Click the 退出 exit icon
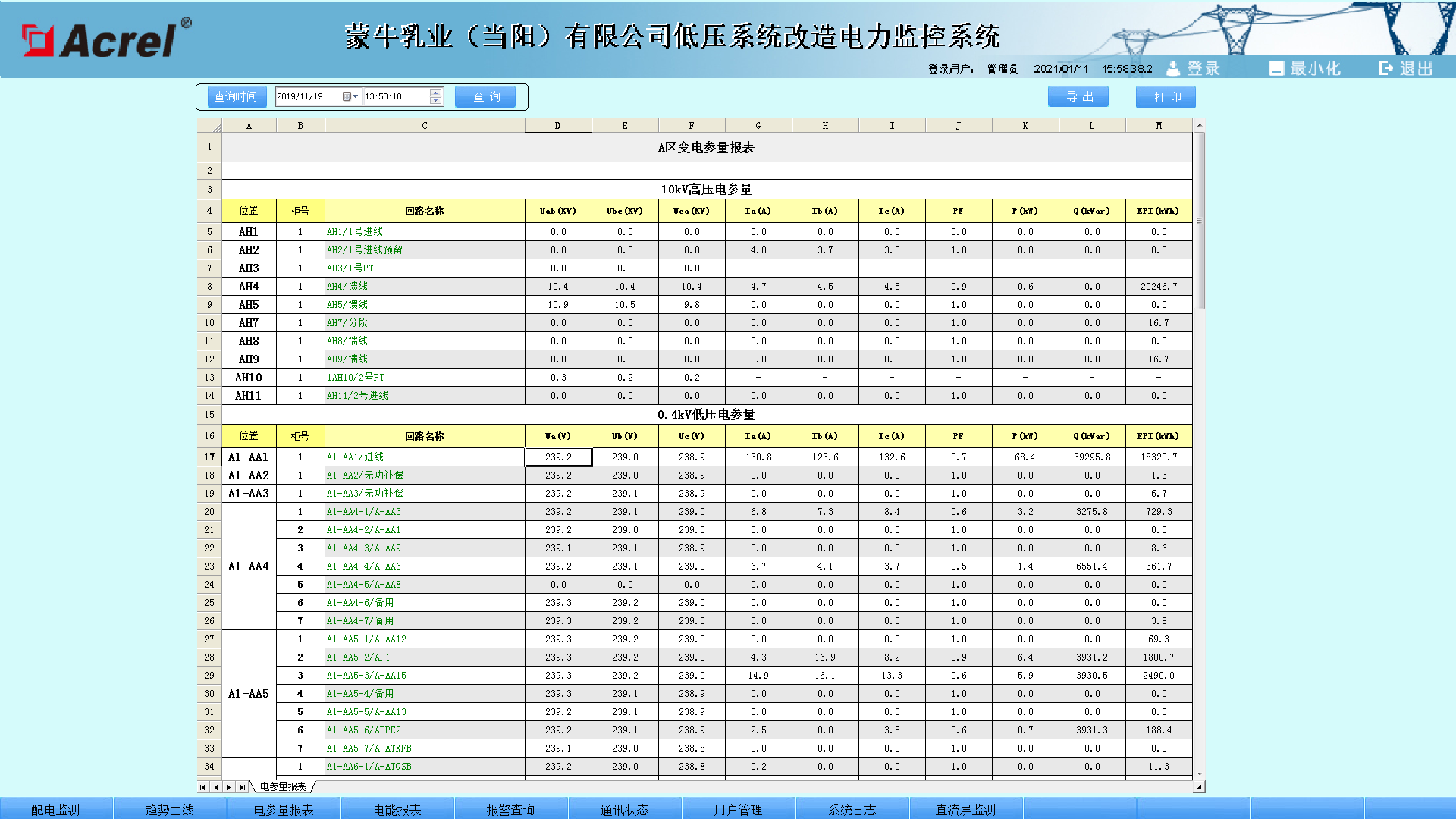1456x819 pixels. (x=1386, y=69)
